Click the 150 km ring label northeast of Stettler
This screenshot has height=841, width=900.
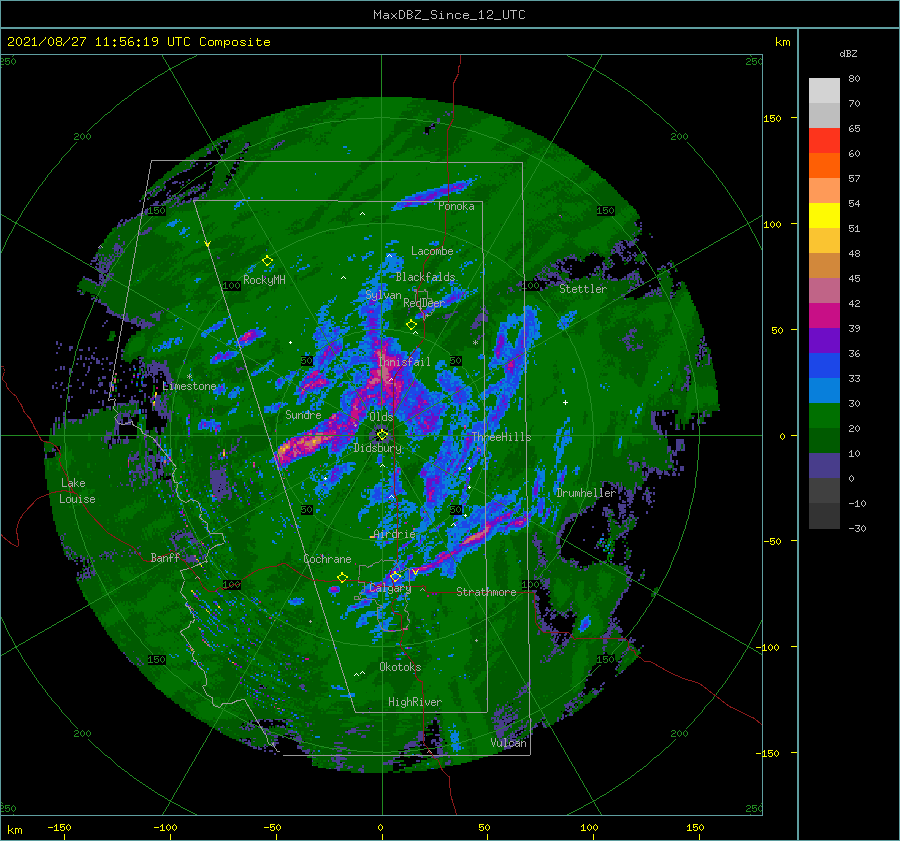click(x=606, y=211)
